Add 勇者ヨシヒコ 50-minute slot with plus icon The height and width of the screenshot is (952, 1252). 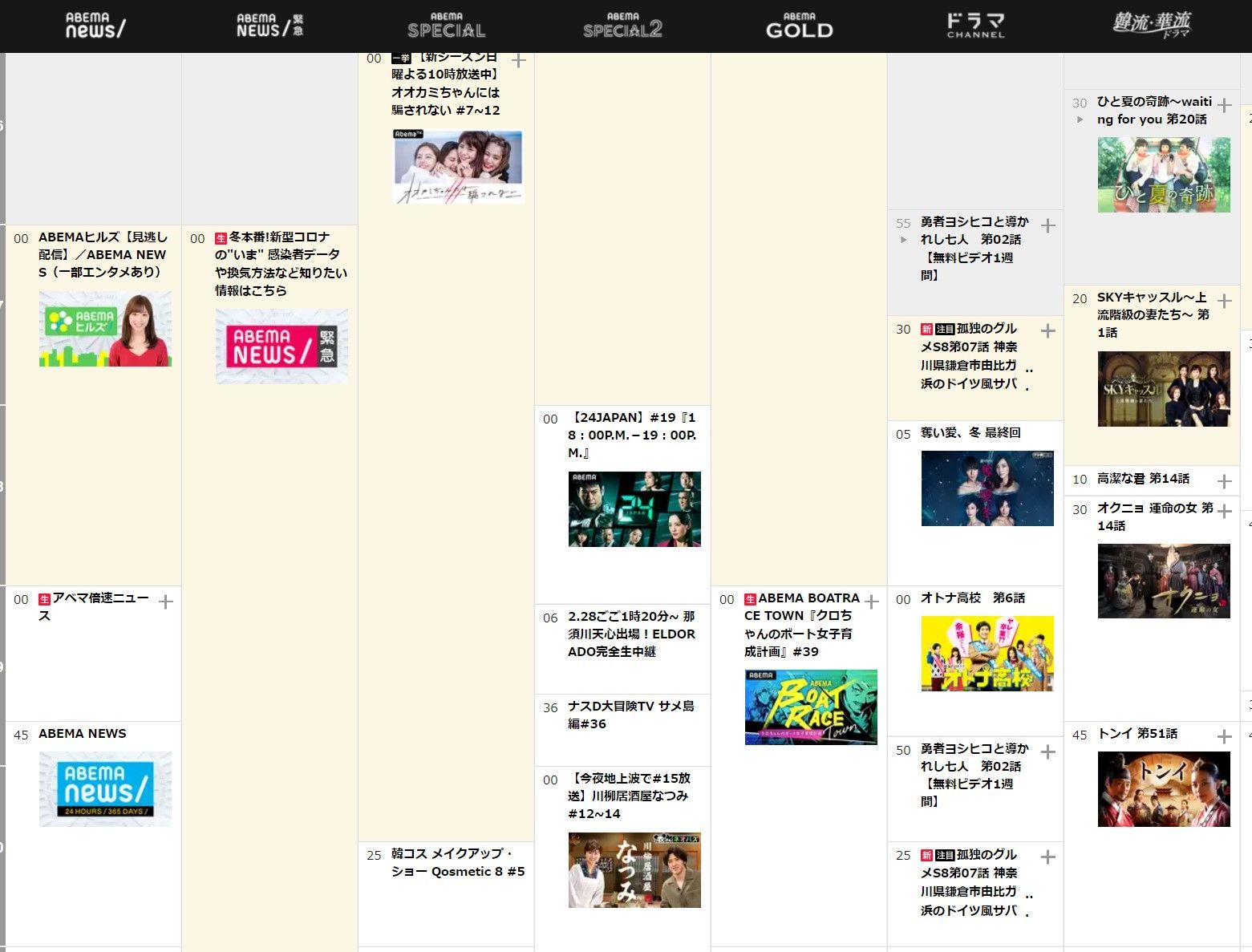(x=1047, y=751)
